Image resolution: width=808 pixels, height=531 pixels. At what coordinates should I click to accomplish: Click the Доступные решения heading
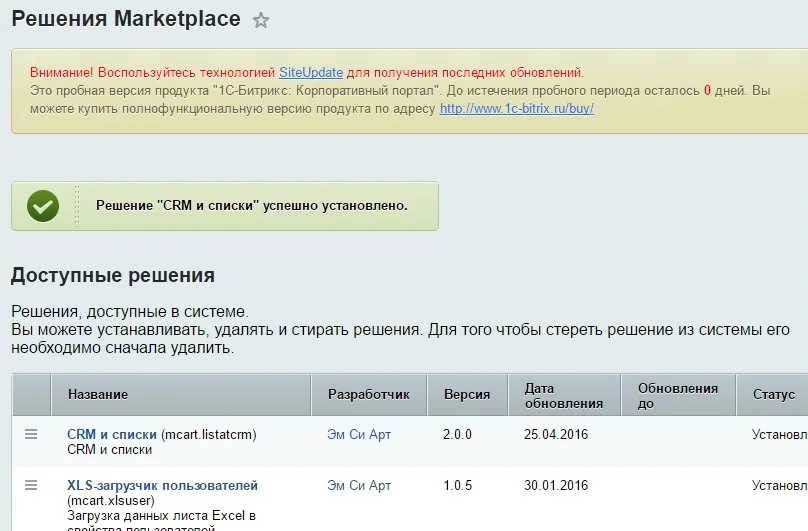[112, 275]
